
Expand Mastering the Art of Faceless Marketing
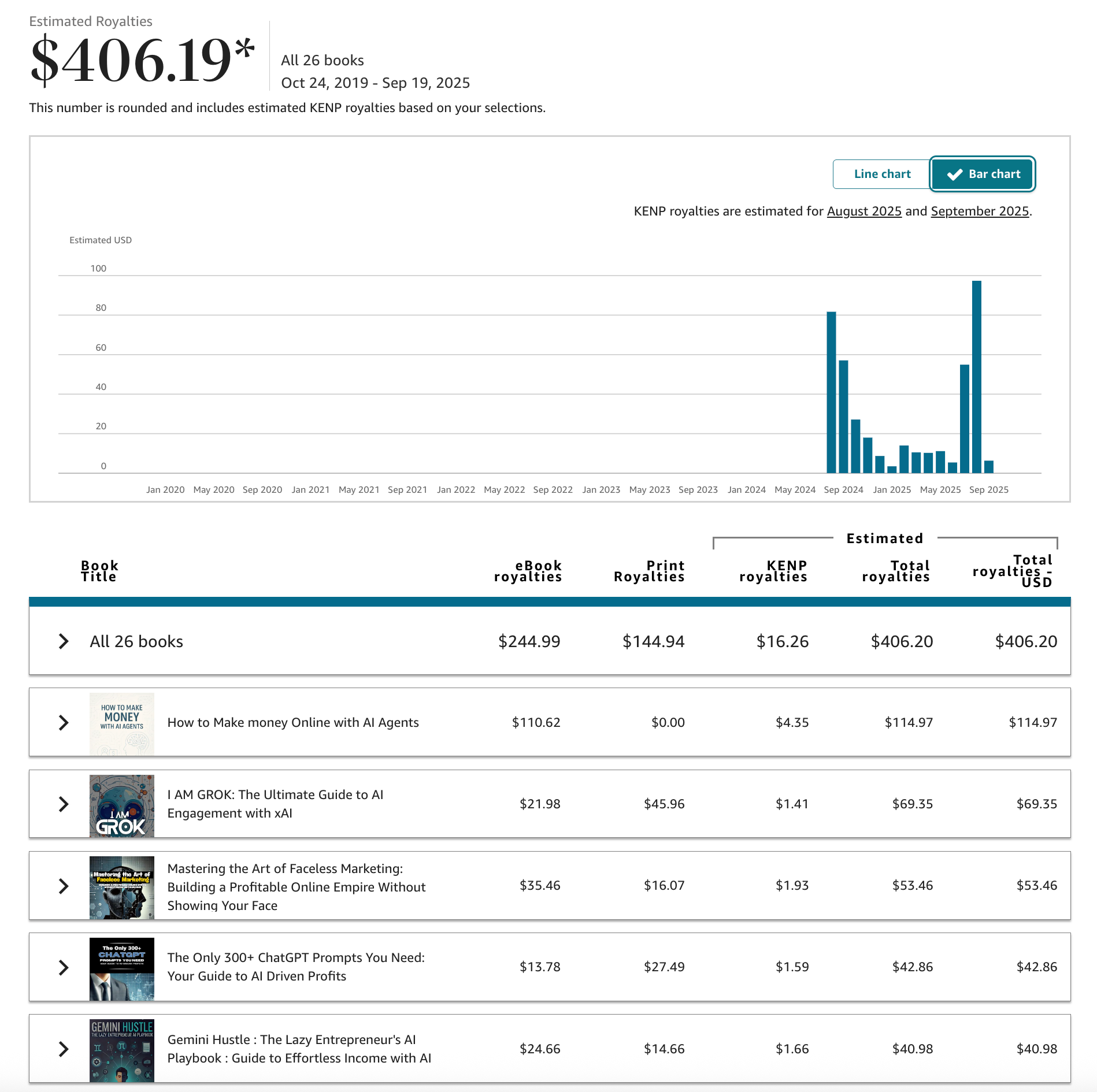point(64,886)
